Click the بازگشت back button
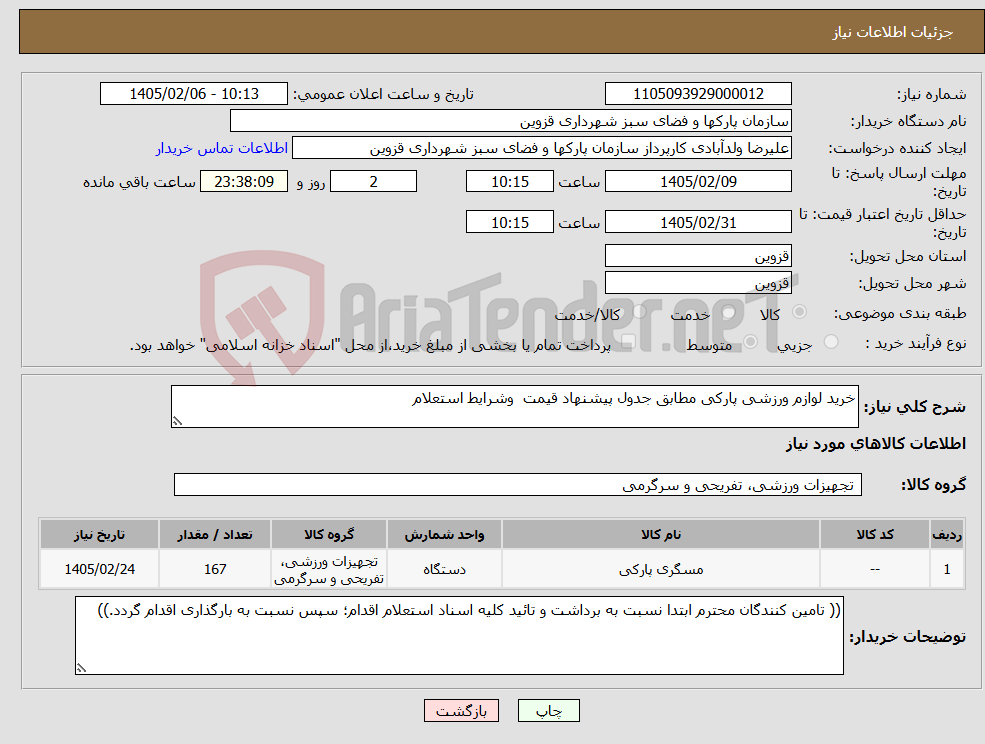The image size is (985, 744). (x=461, y=711)
